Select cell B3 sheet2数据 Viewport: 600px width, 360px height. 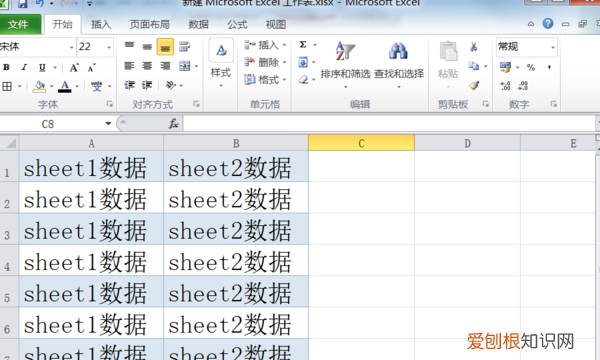point(236,229)
